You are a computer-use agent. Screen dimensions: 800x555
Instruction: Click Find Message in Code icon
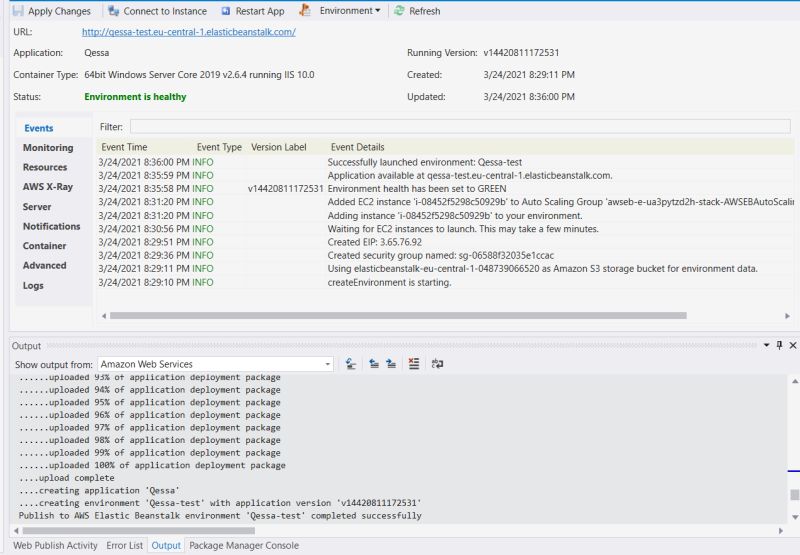point(351,364)
